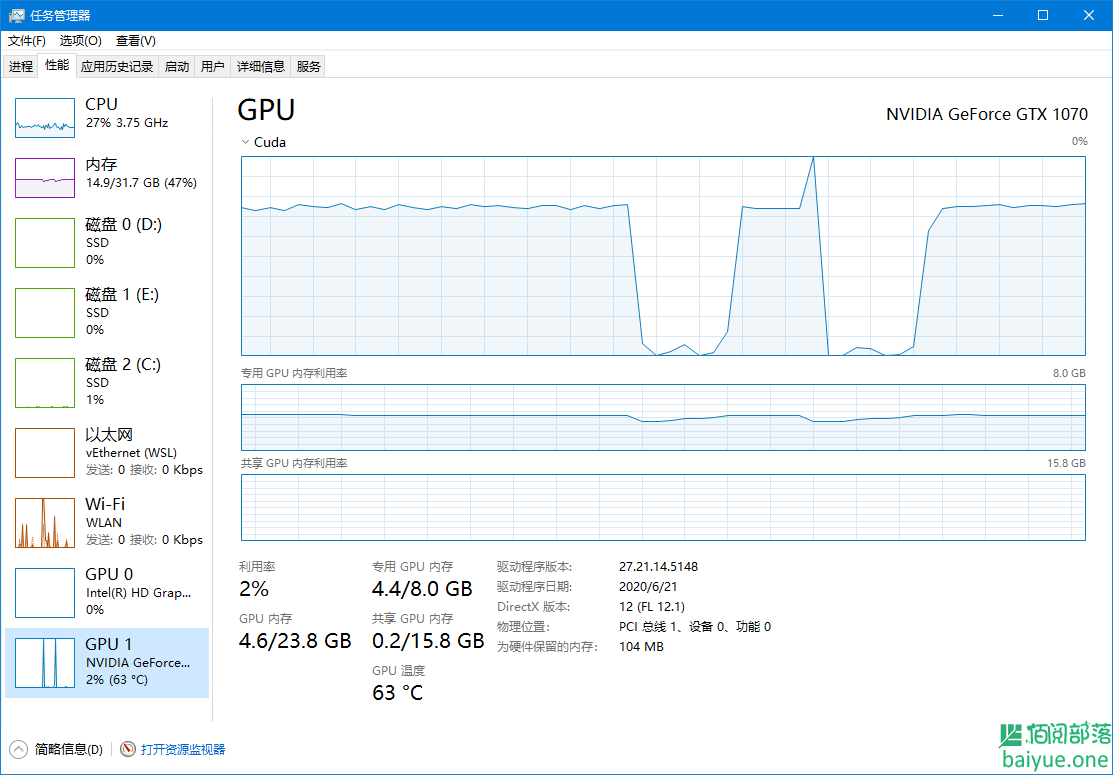Image resolution: width=1113 pixels, height=775 pixels.
Task: Select the Wi-Fi activity mini graph
Action: 45,522
